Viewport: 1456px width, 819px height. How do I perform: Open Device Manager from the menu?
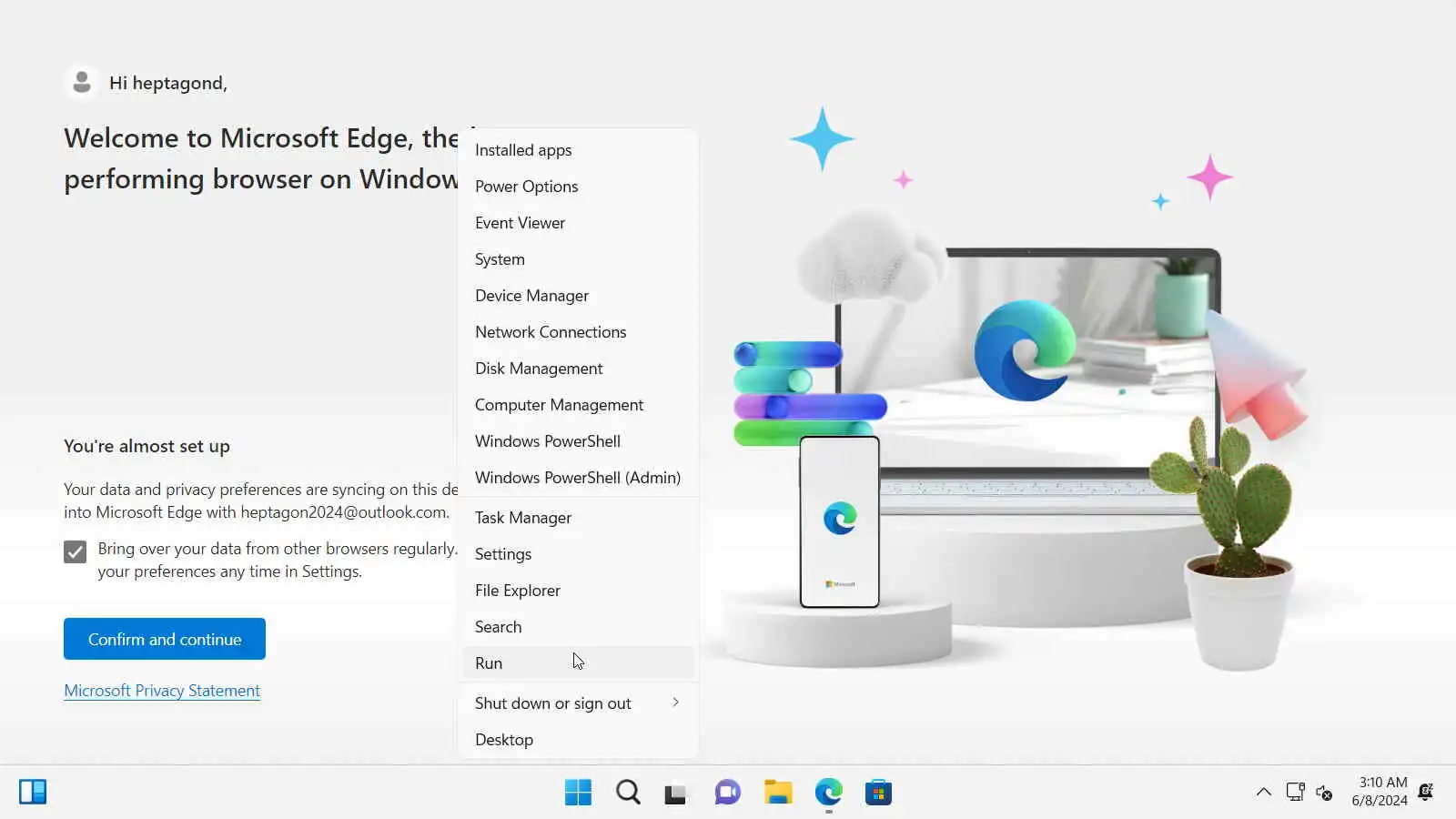[578, 296]
